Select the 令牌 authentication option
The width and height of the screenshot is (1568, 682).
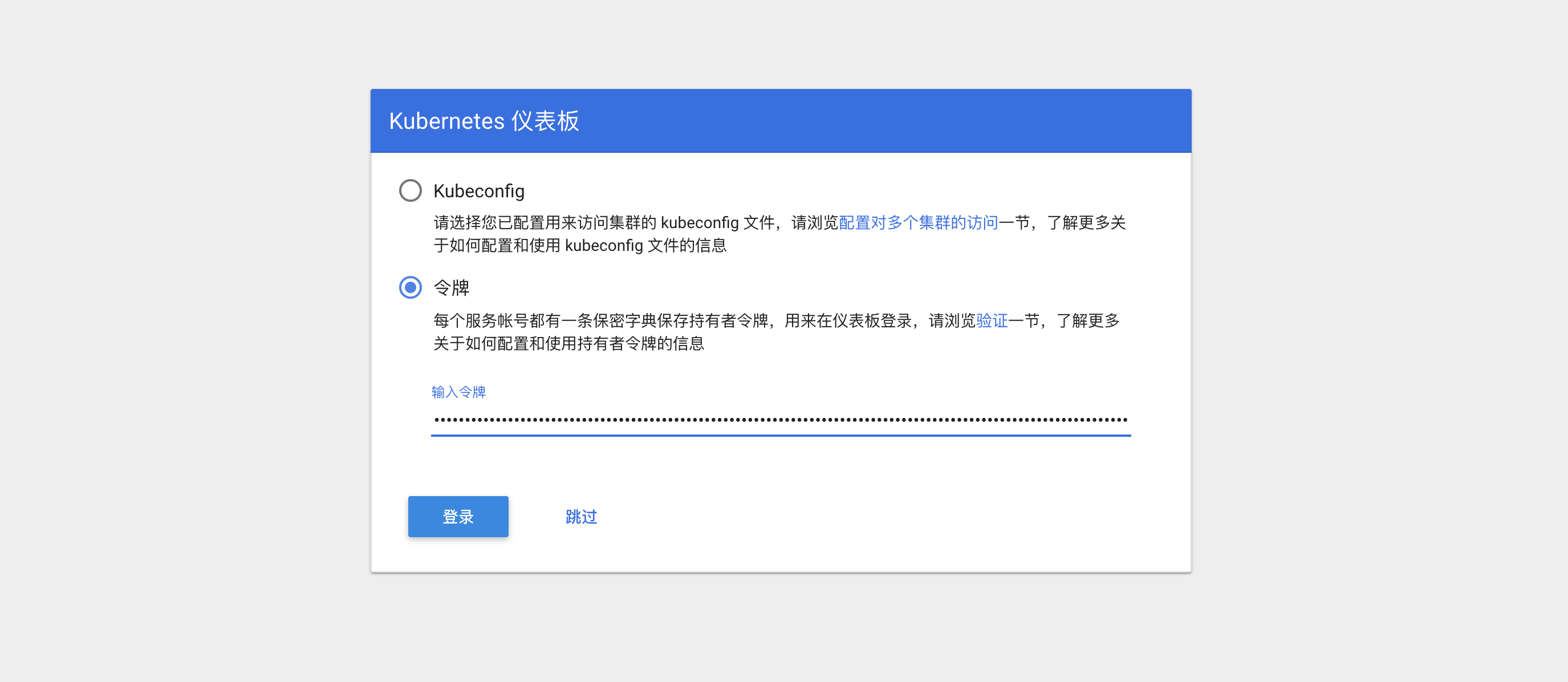[411, 287]
